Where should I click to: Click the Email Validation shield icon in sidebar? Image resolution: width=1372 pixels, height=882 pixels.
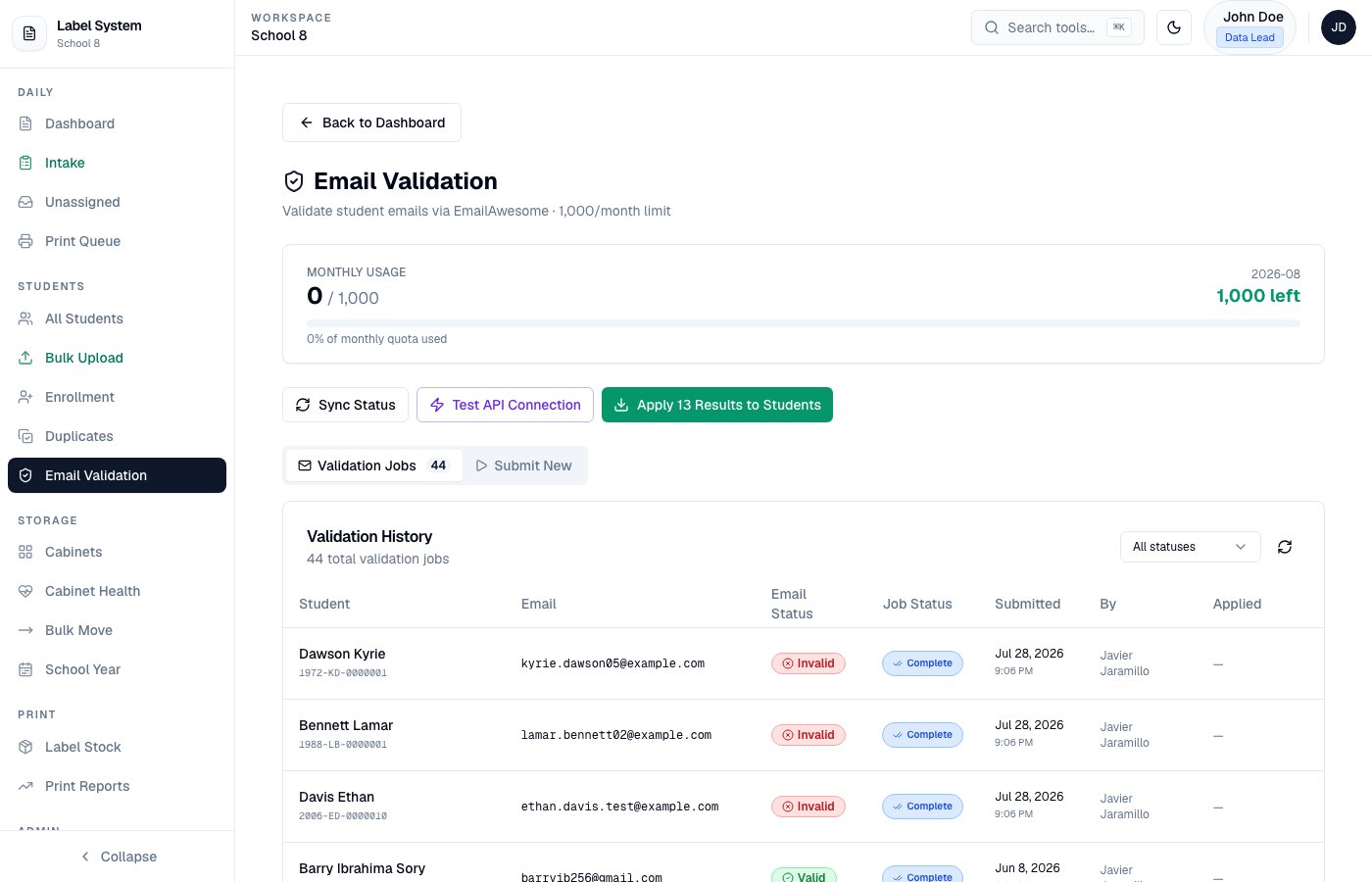[x=25, y=475]
